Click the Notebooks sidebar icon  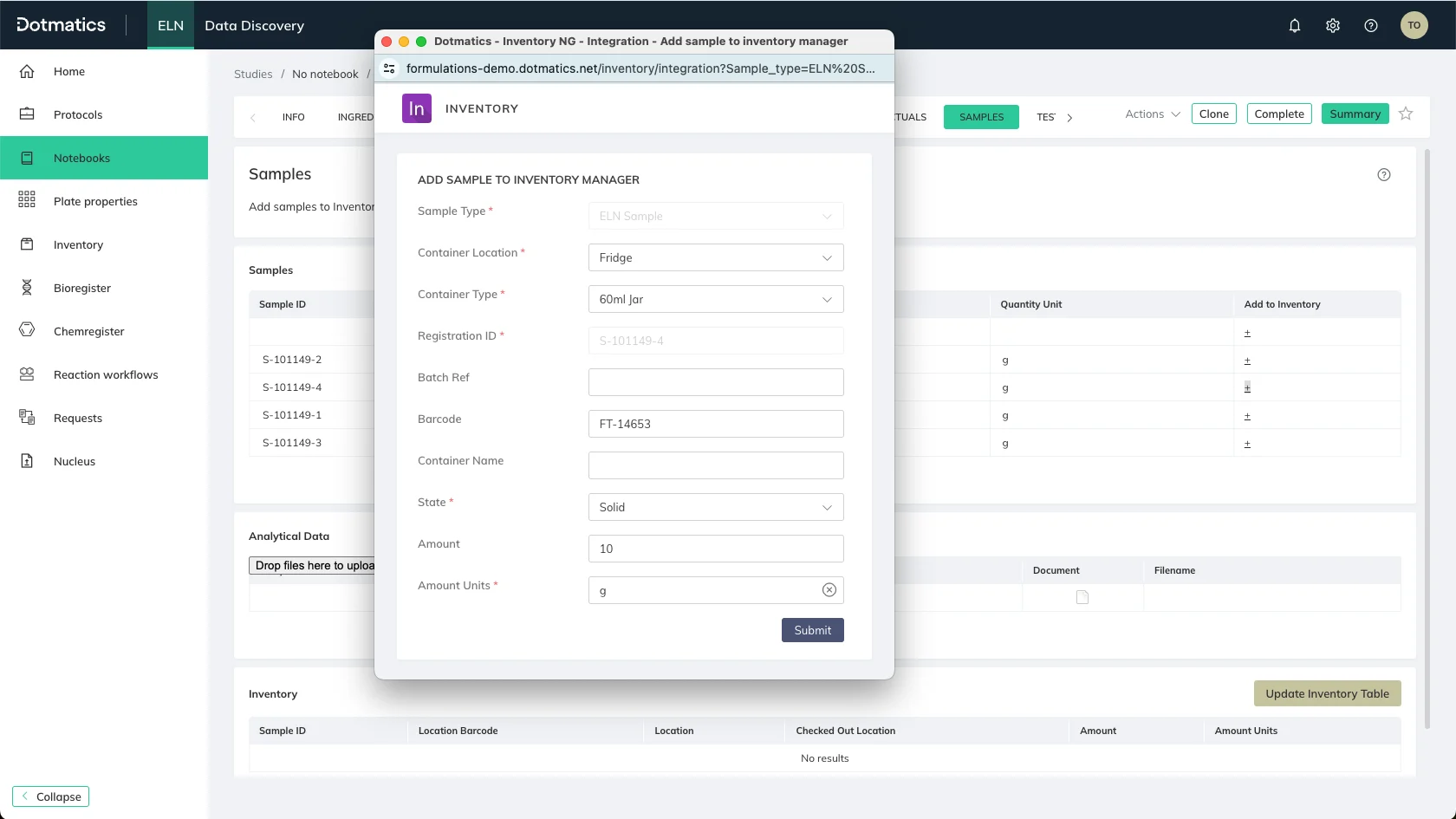coord(27,158)
